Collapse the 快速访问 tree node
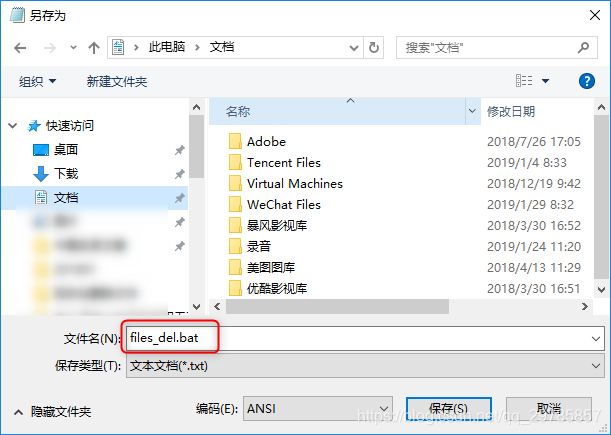Viewport: 611px width, 435px height. point(13,126)
